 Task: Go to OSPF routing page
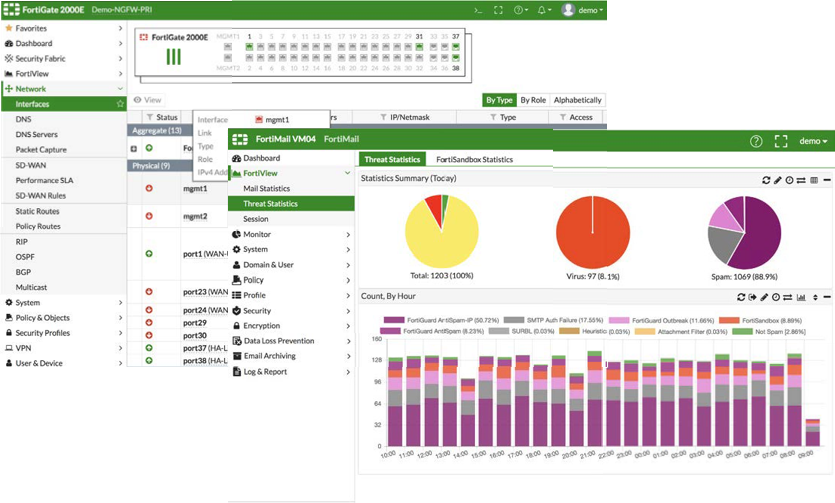(25, 257)
